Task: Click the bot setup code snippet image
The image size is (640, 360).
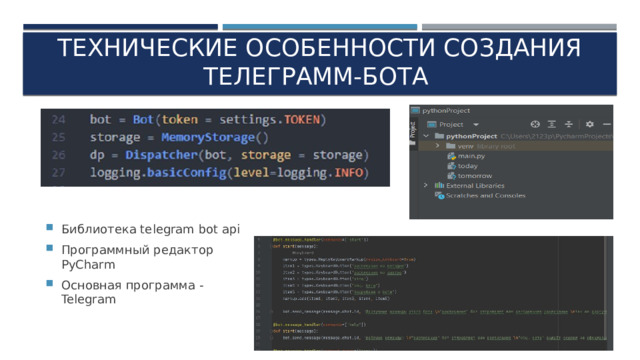Action: coord(215,148)
